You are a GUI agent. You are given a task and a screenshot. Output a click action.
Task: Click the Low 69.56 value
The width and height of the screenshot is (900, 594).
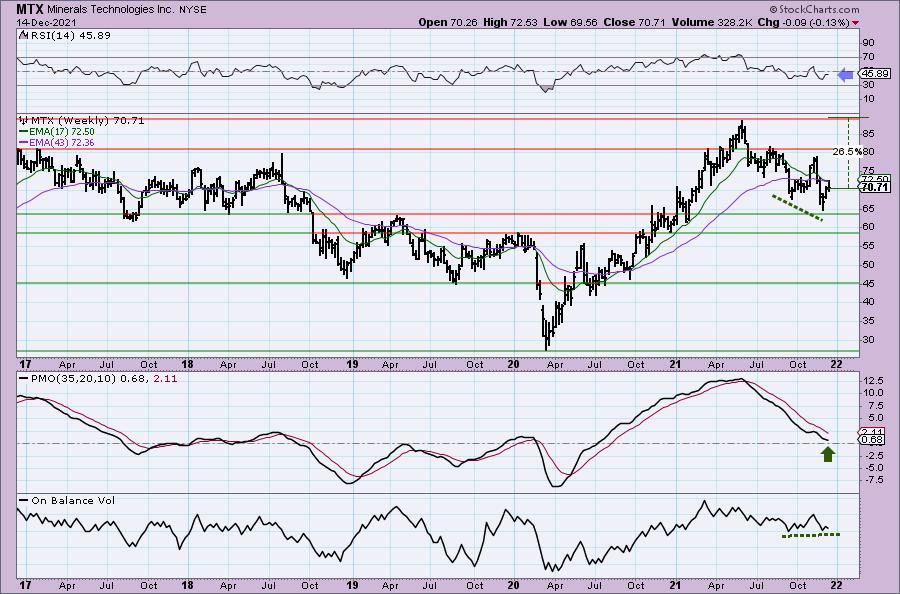(x=570, y=22)
